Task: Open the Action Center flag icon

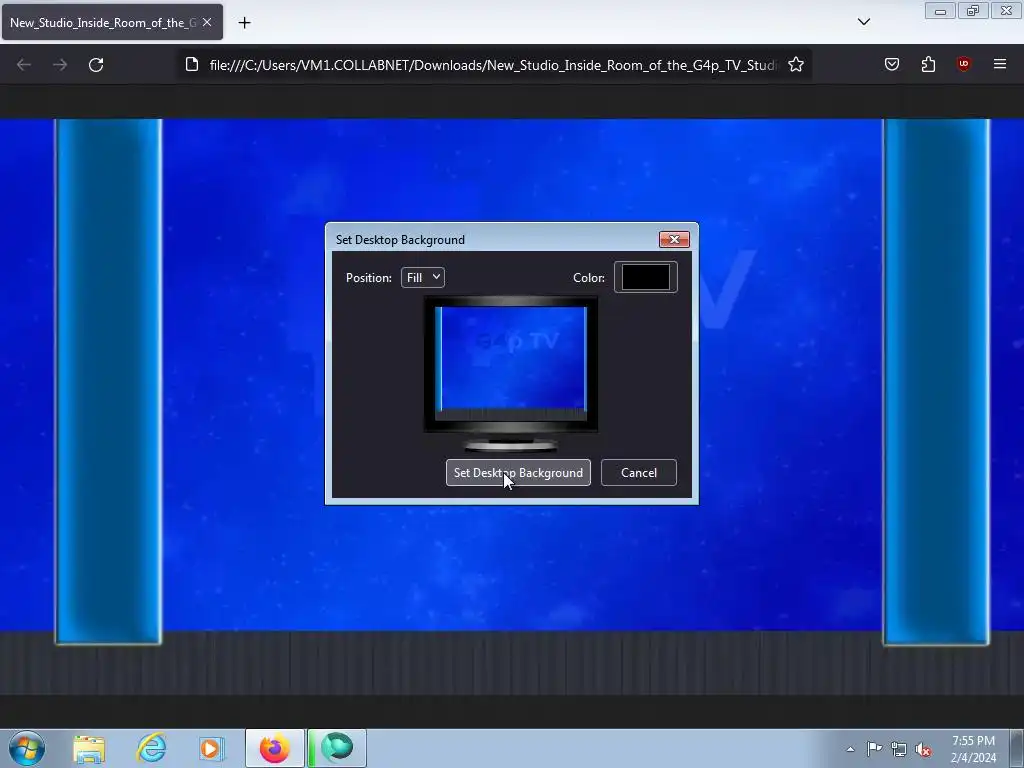Action: (874, 749)
